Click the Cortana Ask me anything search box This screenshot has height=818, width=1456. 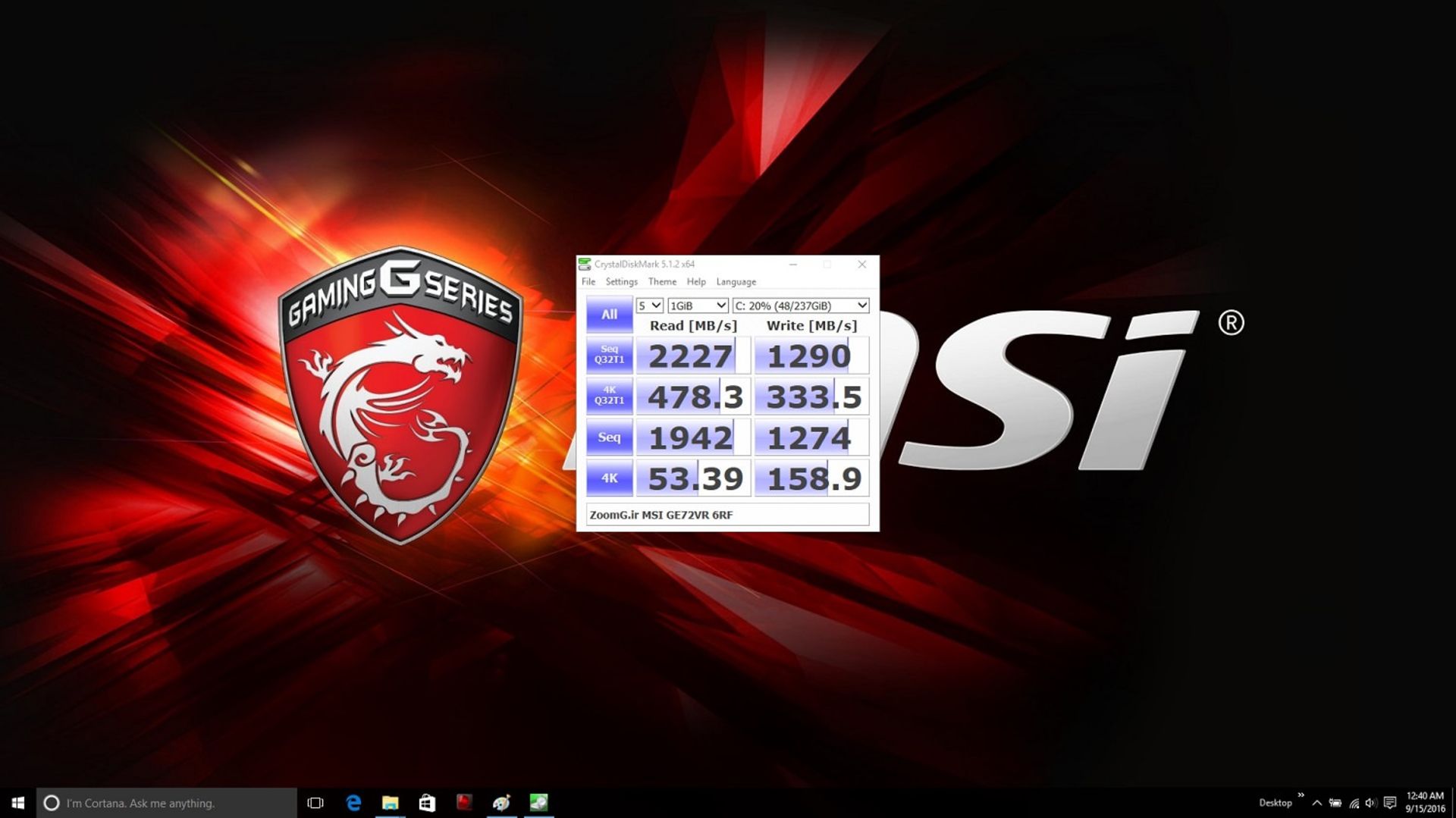pos(167,803)
